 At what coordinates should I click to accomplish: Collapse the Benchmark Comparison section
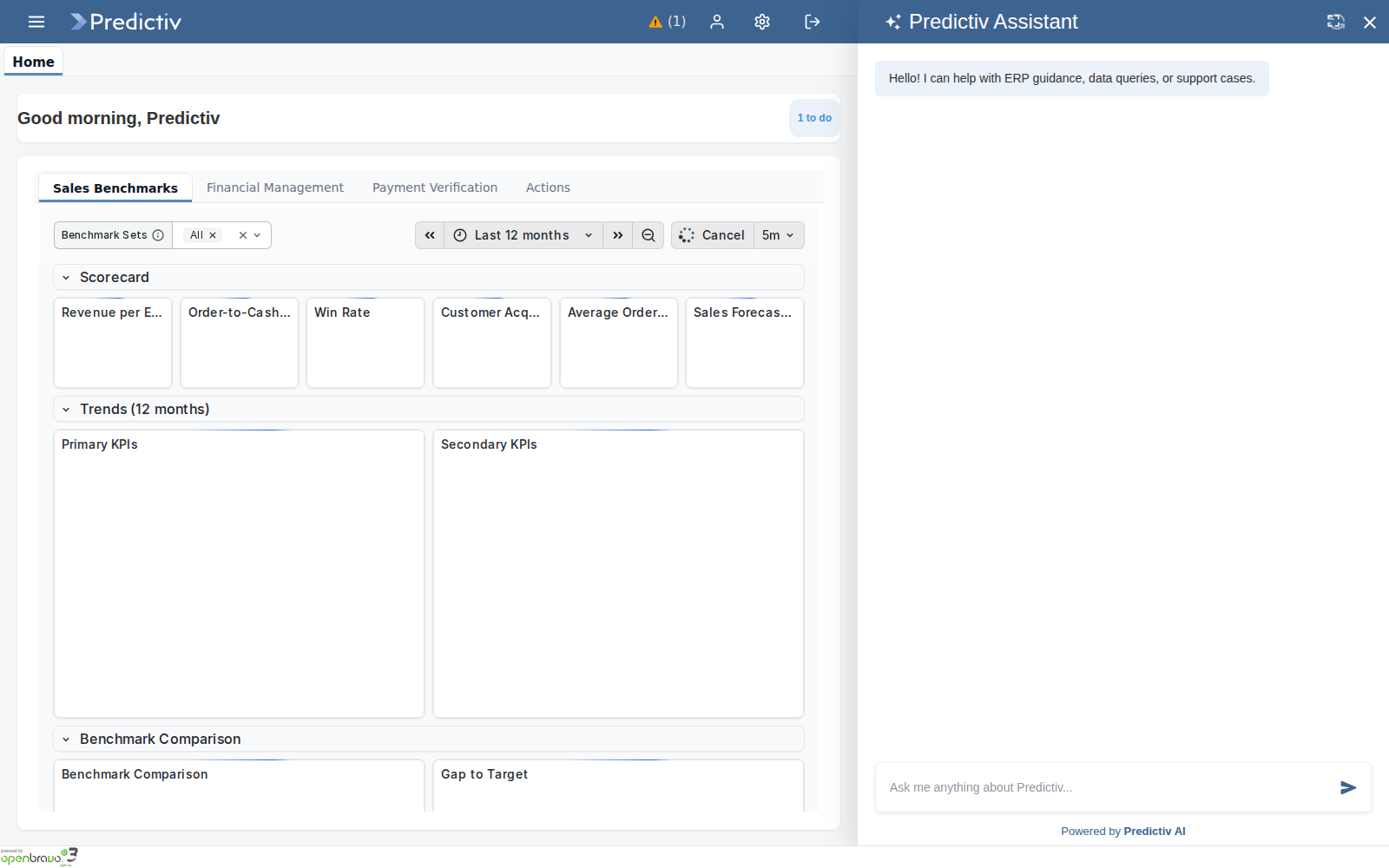[x=66, y=740]
